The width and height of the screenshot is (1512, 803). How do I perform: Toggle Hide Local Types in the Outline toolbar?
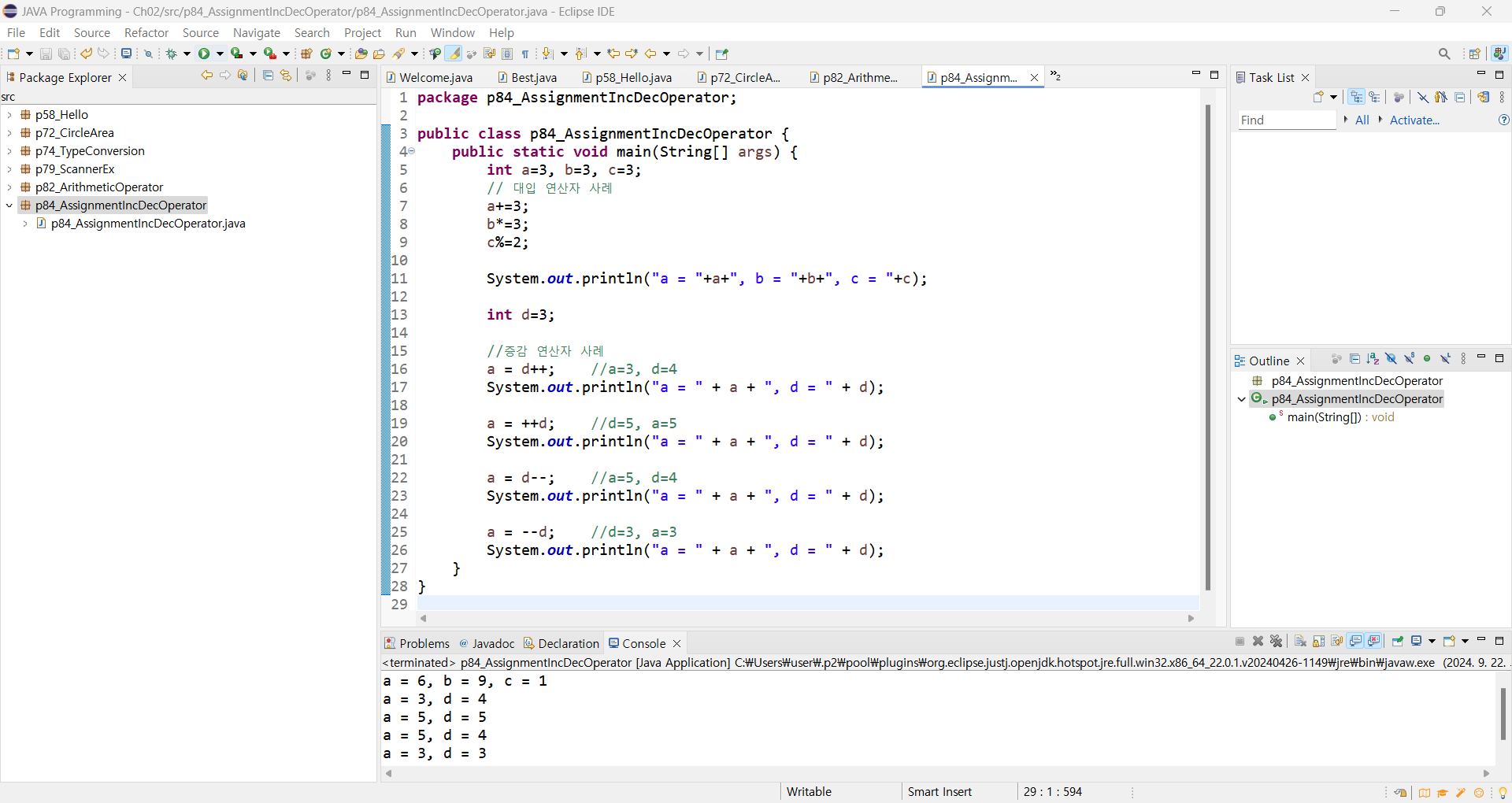click(1445, 359)
